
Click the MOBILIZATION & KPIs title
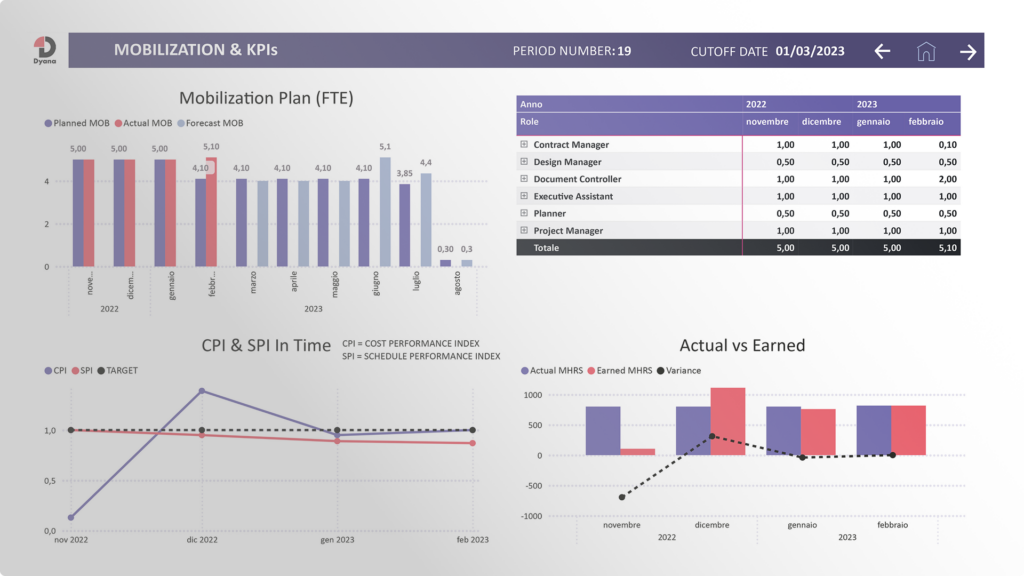[196, 50]
